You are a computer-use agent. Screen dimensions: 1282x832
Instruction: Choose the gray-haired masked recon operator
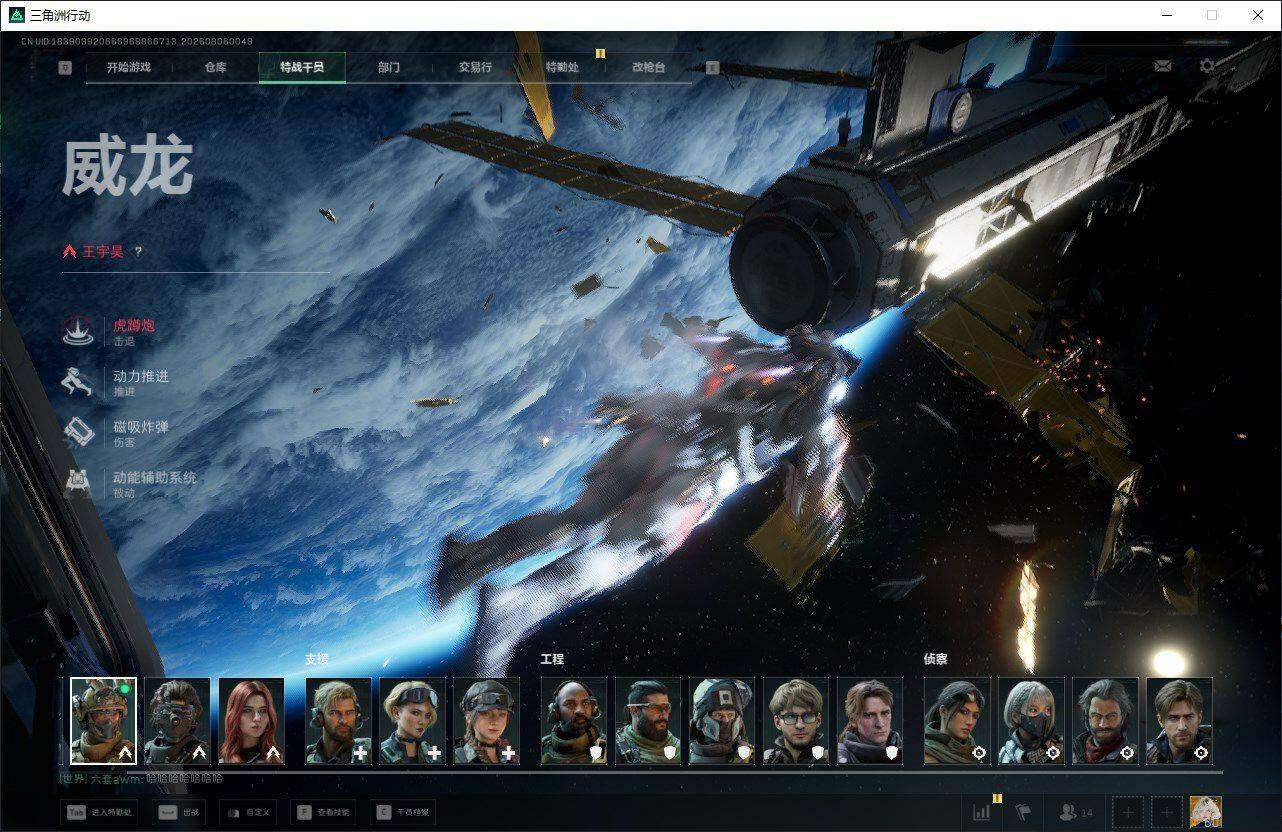[1031, 721]
